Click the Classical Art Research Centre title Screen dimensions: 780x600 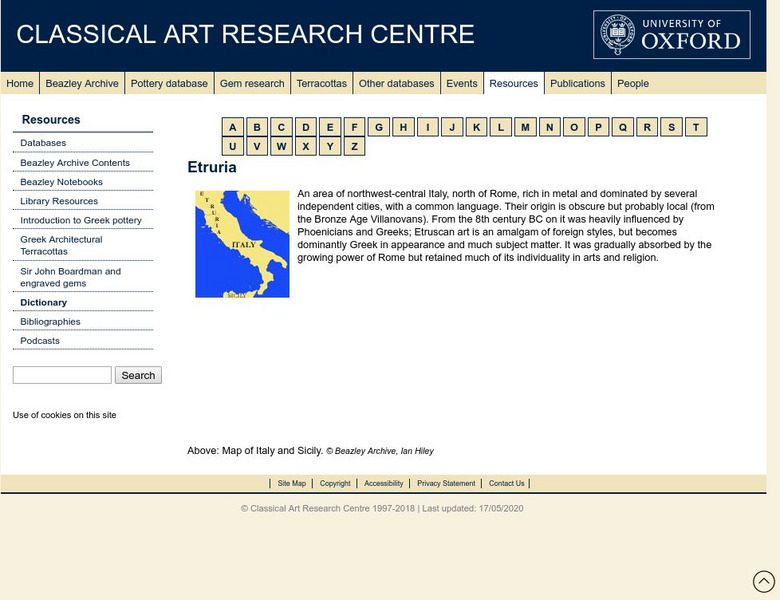[245, 34]
